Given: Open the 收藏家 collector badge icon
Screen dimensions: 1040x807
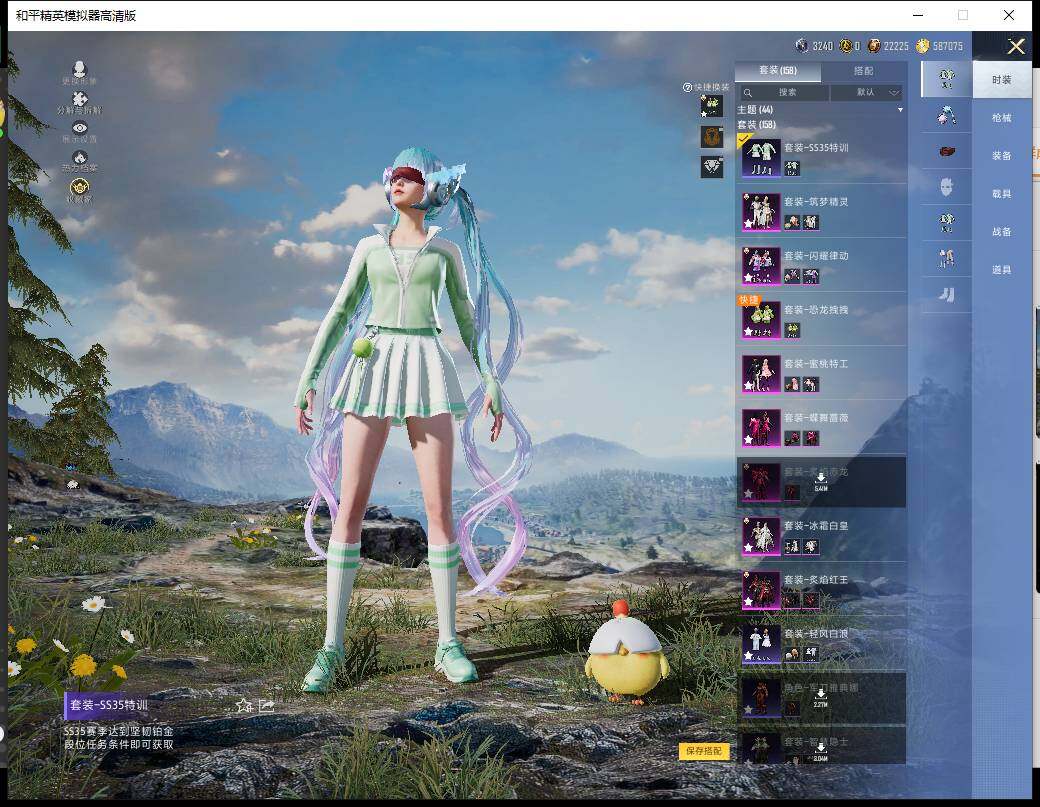Looking at the screenshot, I should coord(79,187).
